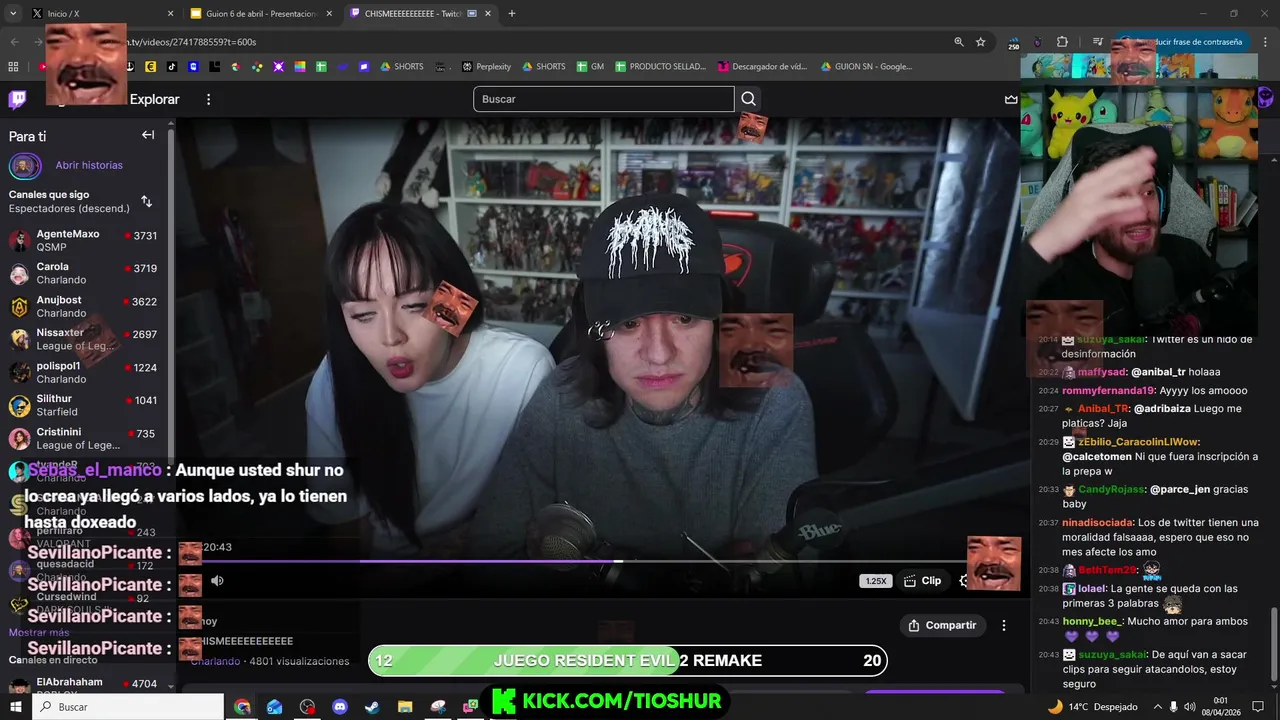Image resolution: width=1280 pixels, height=720 pixels.
Task: Select the CHISMEEEE Twitch tab
Action: point(420,14)
